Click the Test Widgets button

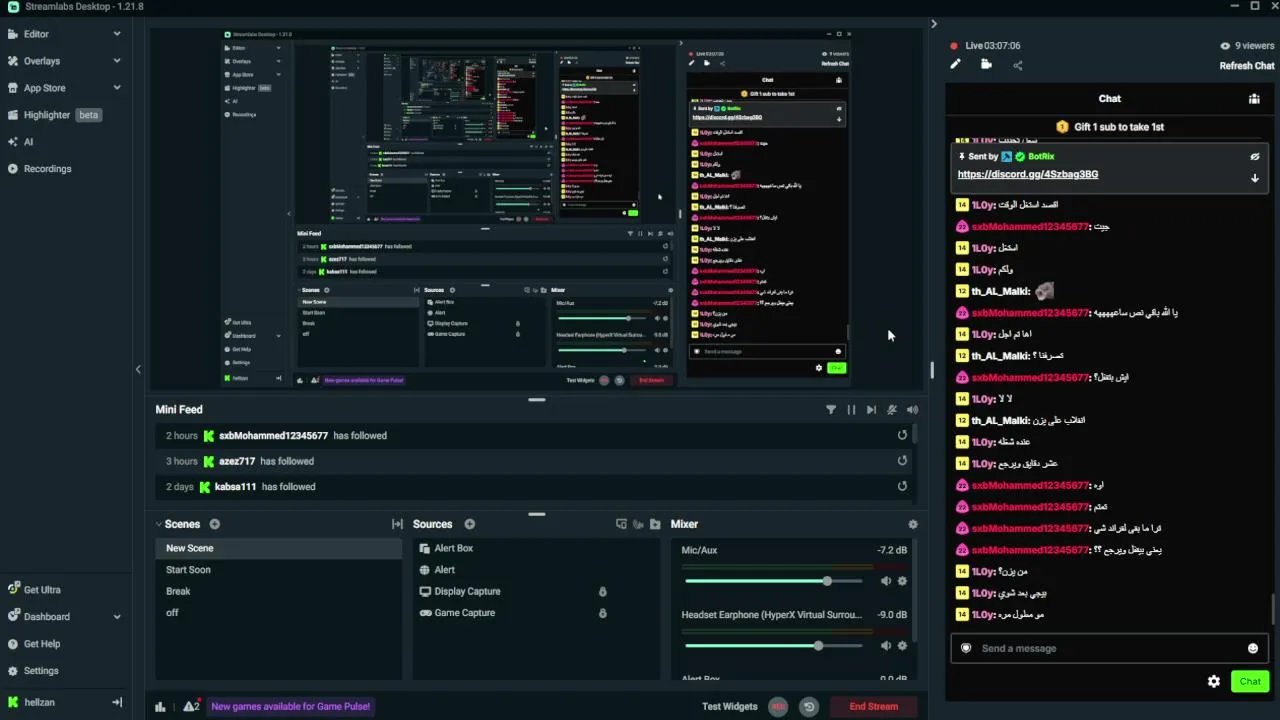[x=730, y=707]
